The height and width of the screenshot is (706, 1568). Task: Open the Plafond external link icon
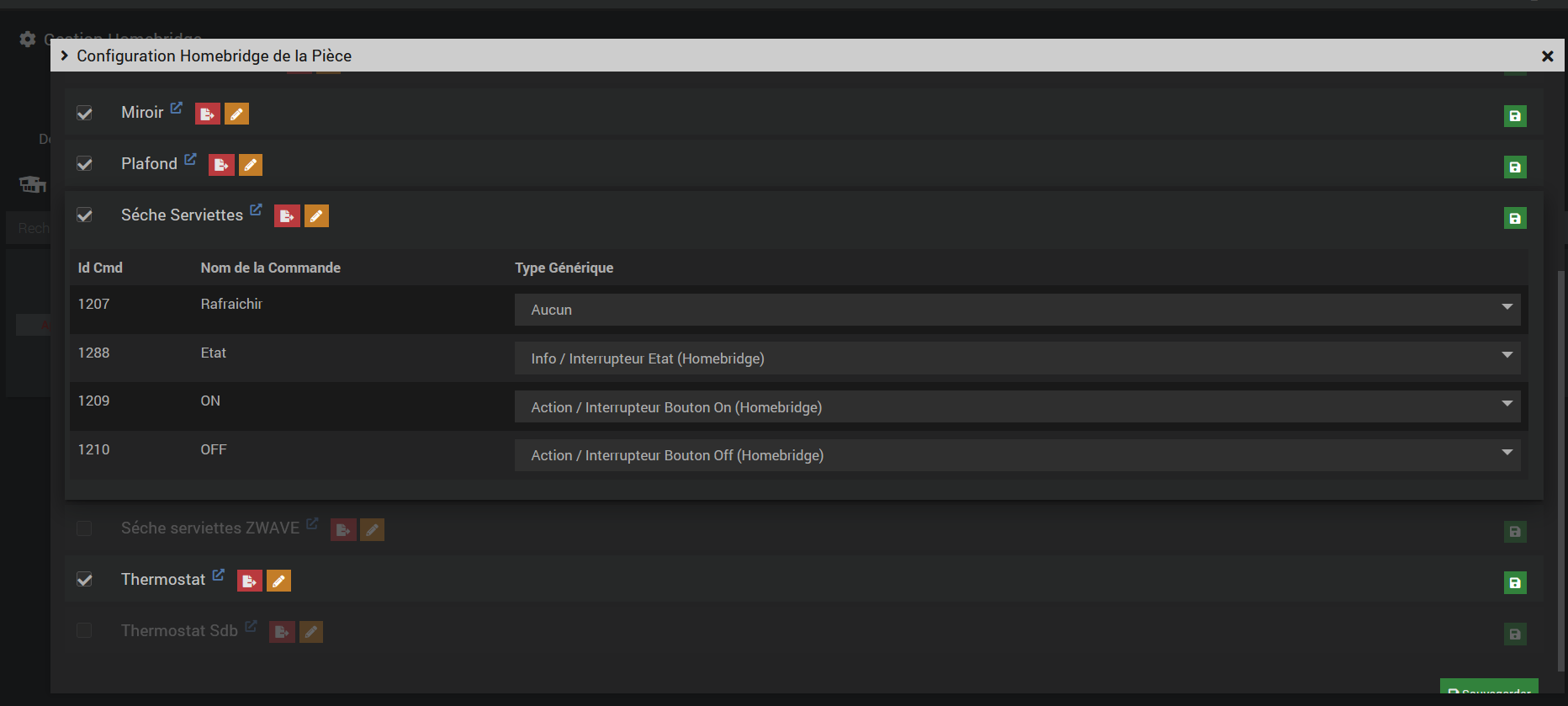pos(190,159)
